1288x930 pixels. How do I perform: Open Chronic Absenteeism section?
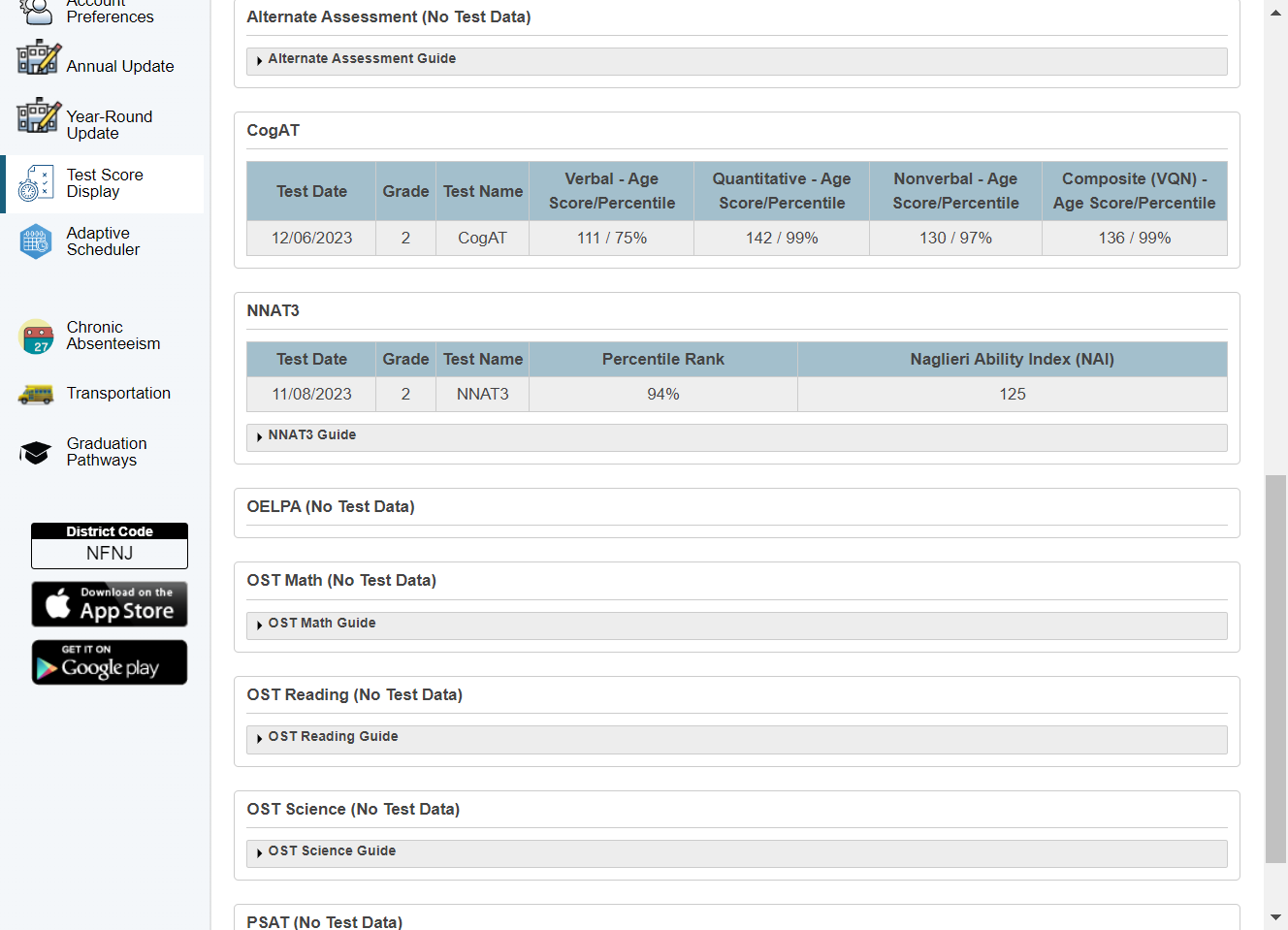click(x=113, y=336)
